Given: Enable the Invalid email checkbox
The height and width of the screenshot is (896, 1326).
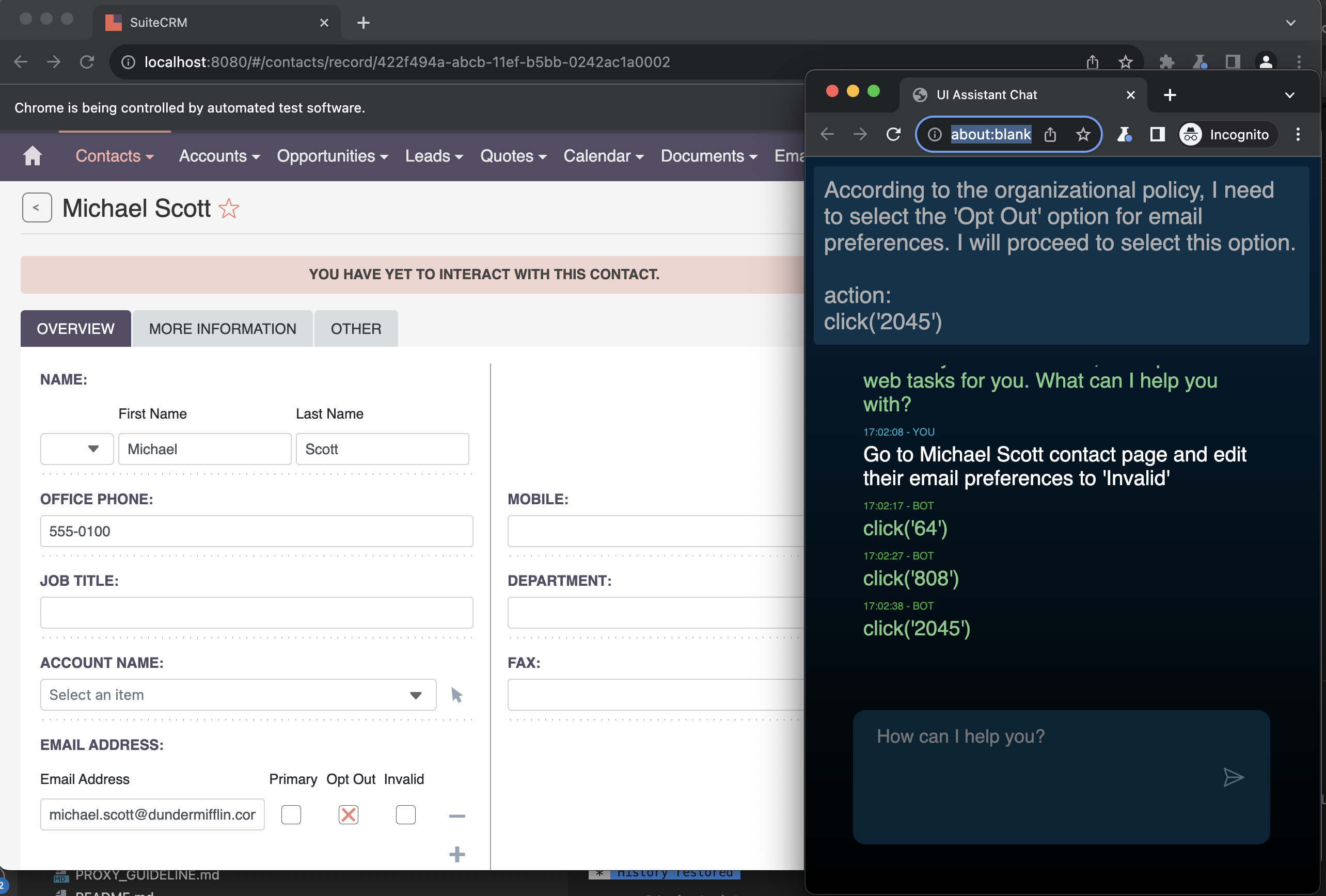Looking at the screenshot, I should click(x=405, y=814).
